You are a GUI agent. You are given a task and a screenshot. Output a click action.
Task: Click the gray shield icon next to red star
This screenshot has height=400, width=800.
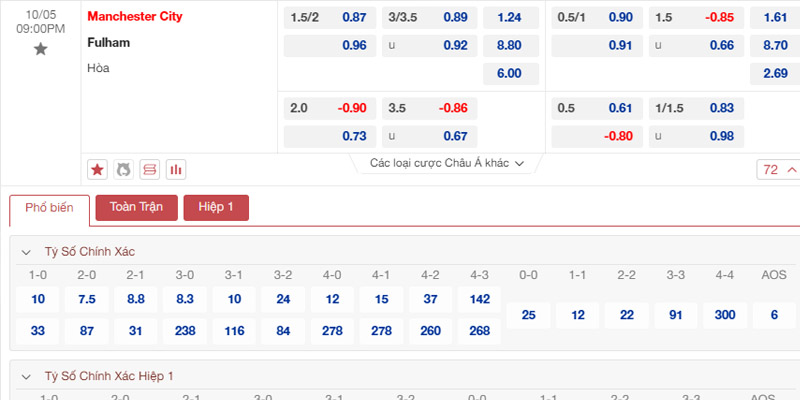click(x=123, y=170)
